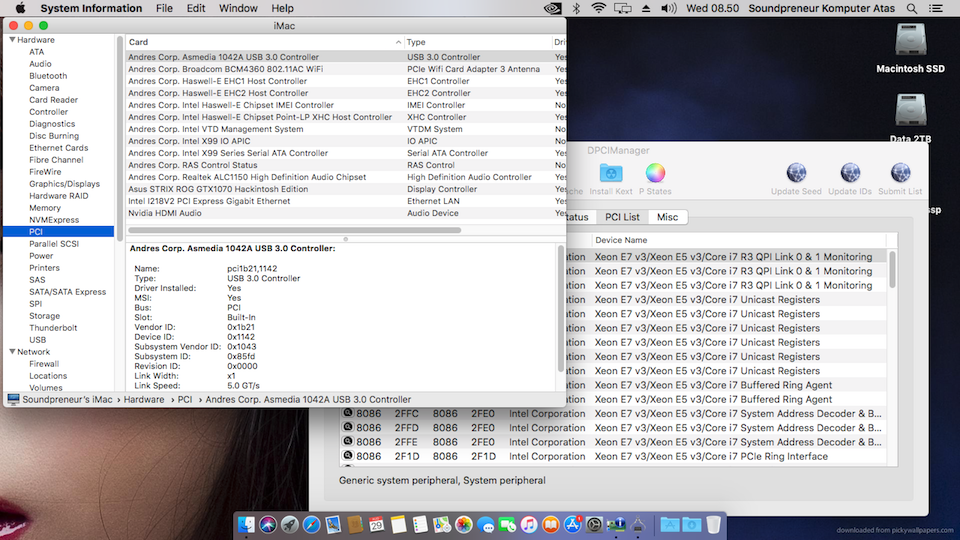Open iBooks from the Dock
Image resolution: width=960 pixels, height=540 pixels.
[550, 525]
